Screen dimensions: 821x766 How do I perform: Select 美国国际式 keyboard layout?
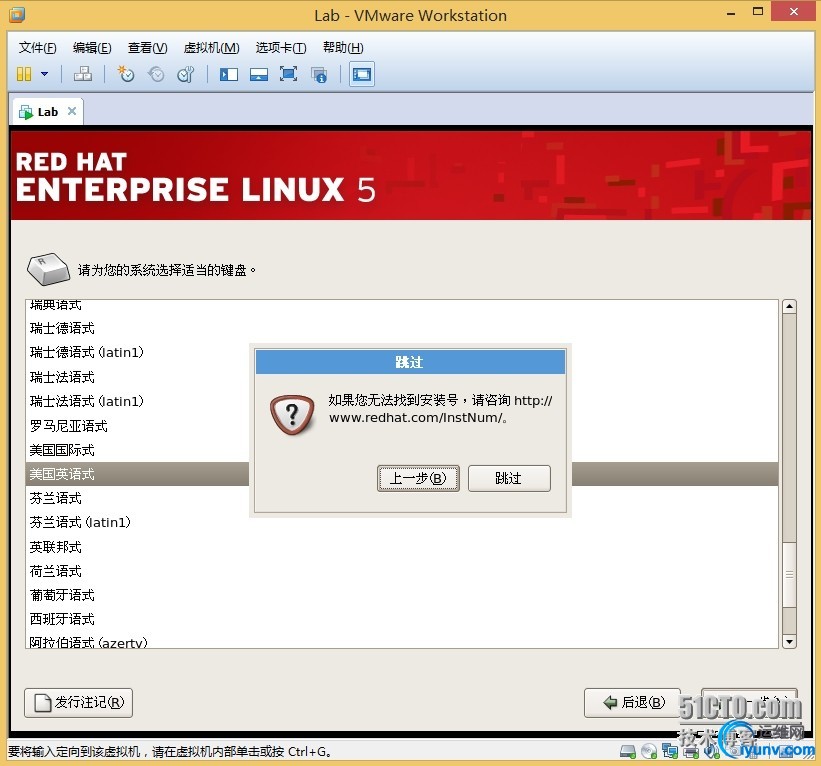tap(402, 450)
